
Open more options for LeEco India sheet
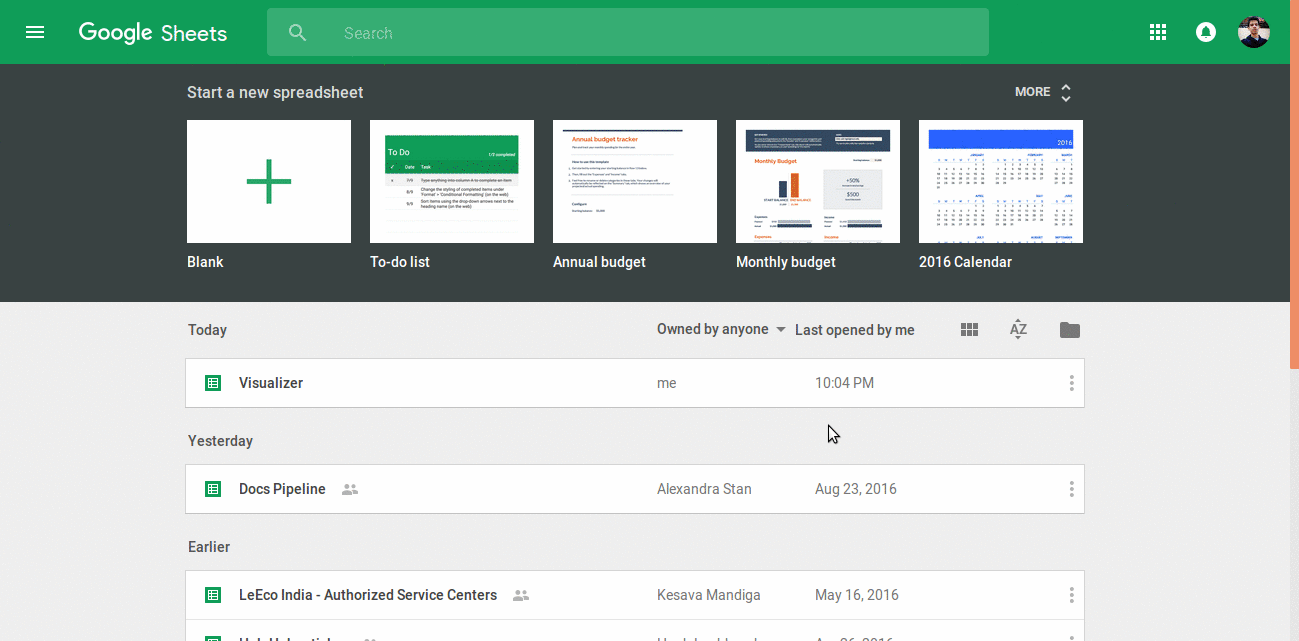[x=1071, y=595]
